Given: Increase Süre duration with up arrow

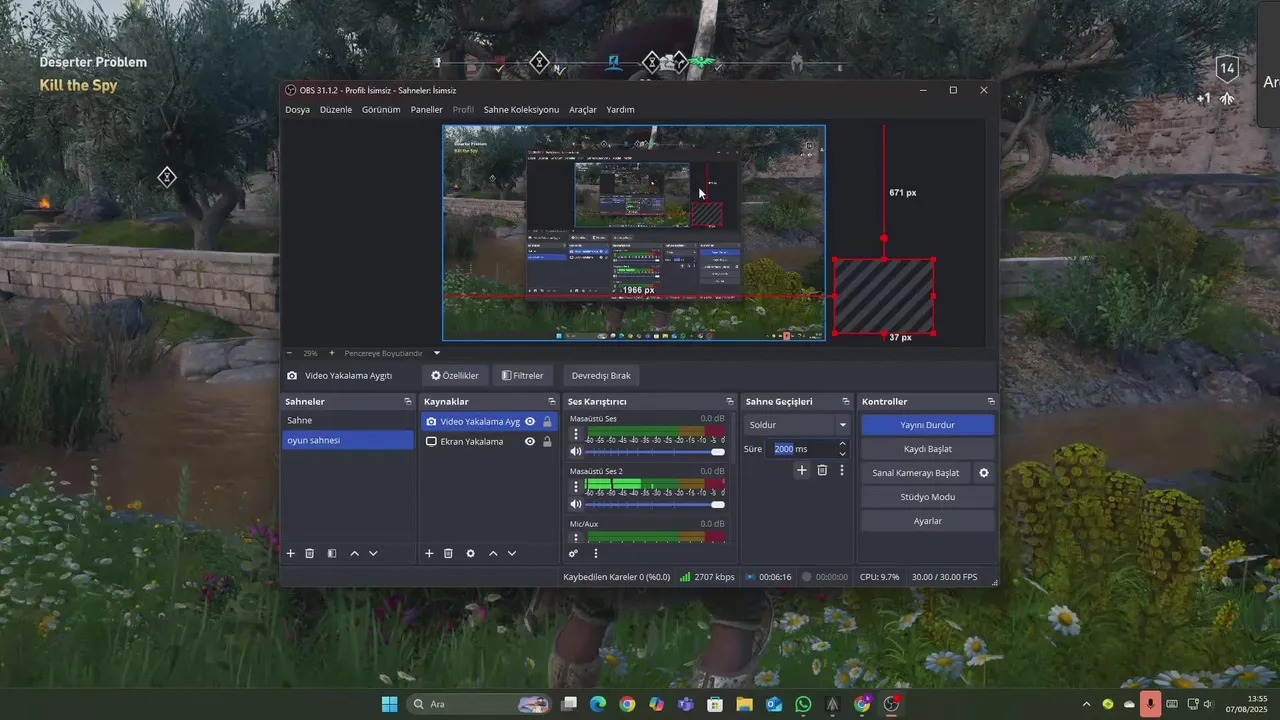Looking at the screenshot, I should (842, 444).
